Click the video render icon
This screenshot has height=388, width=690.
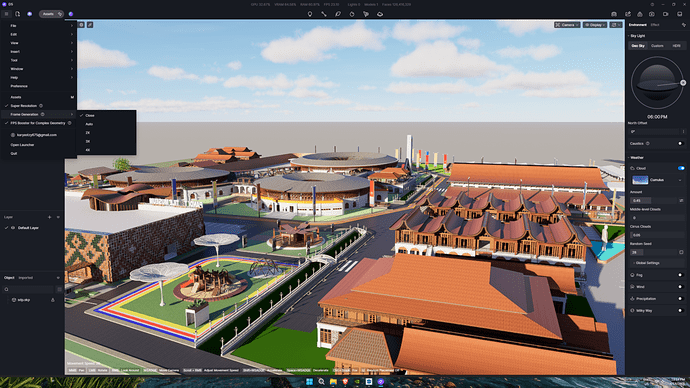[x=665, y=14]
